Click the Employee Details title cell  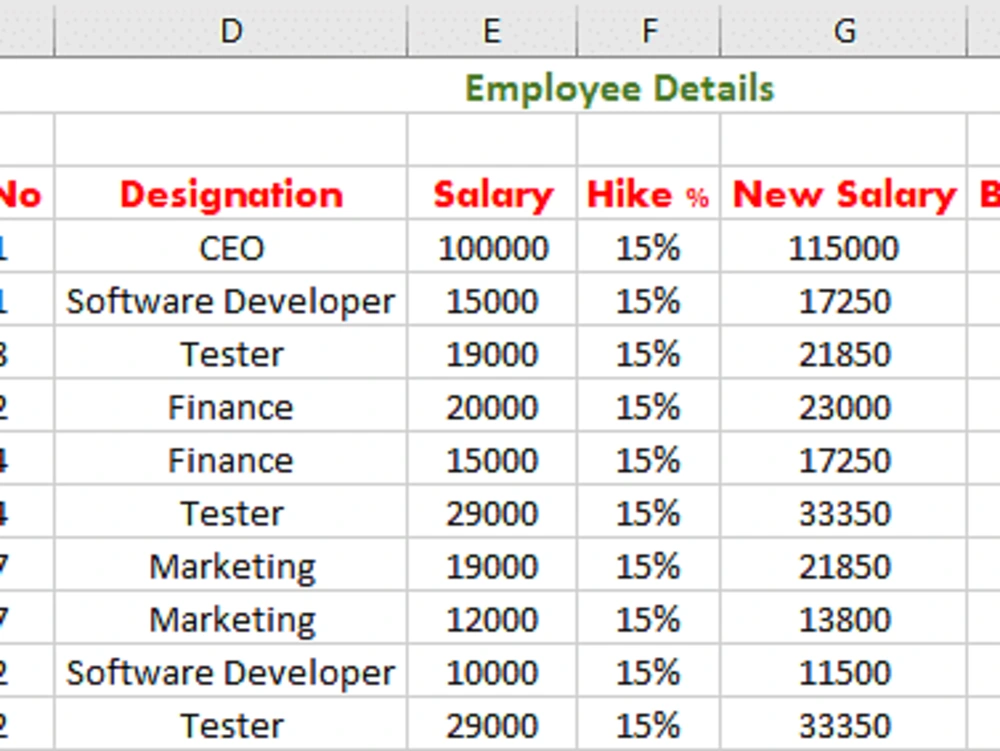coord(619,87)
